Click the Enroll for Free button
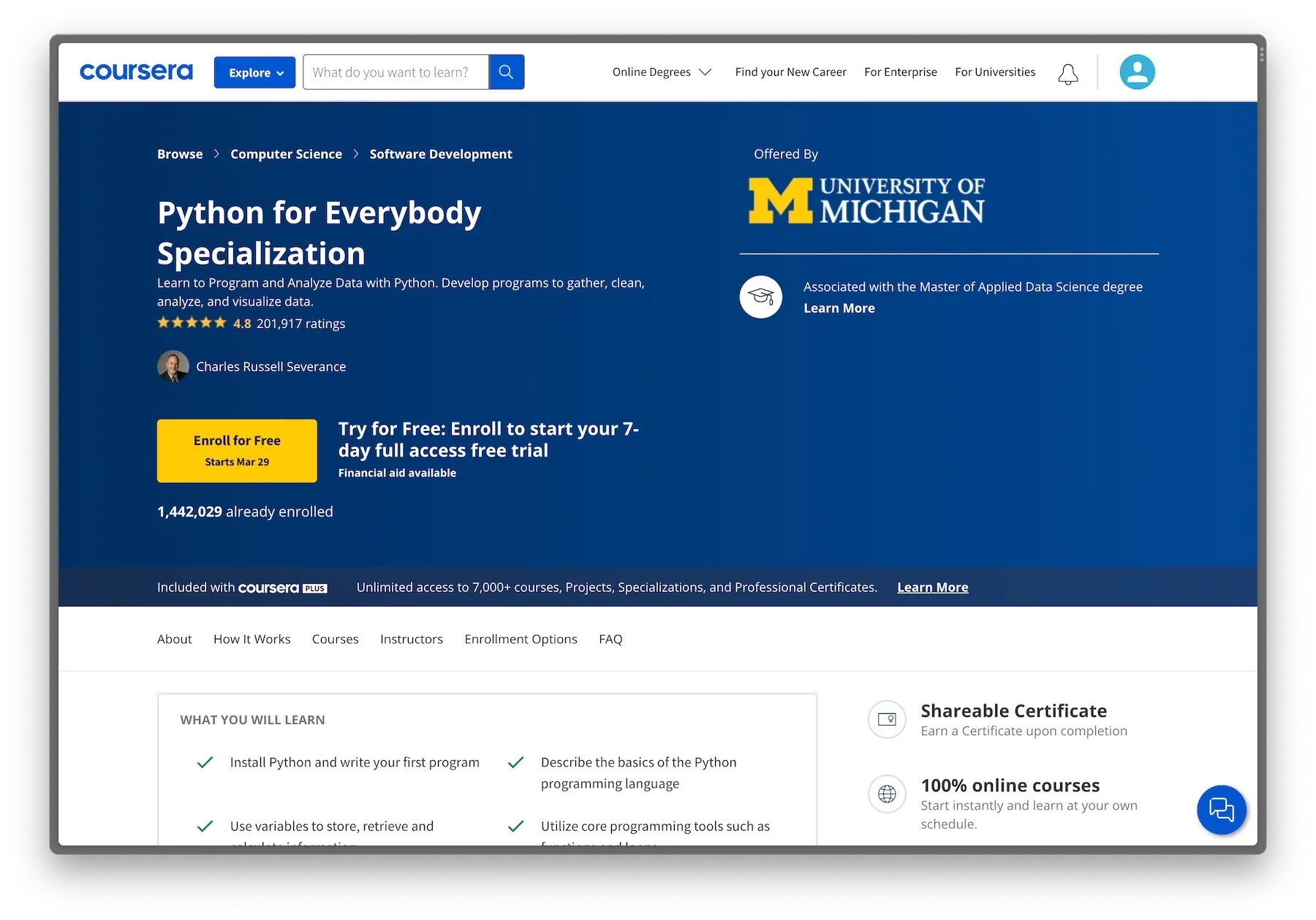This screenshot has width=1316, height=920. pos(237,451)
